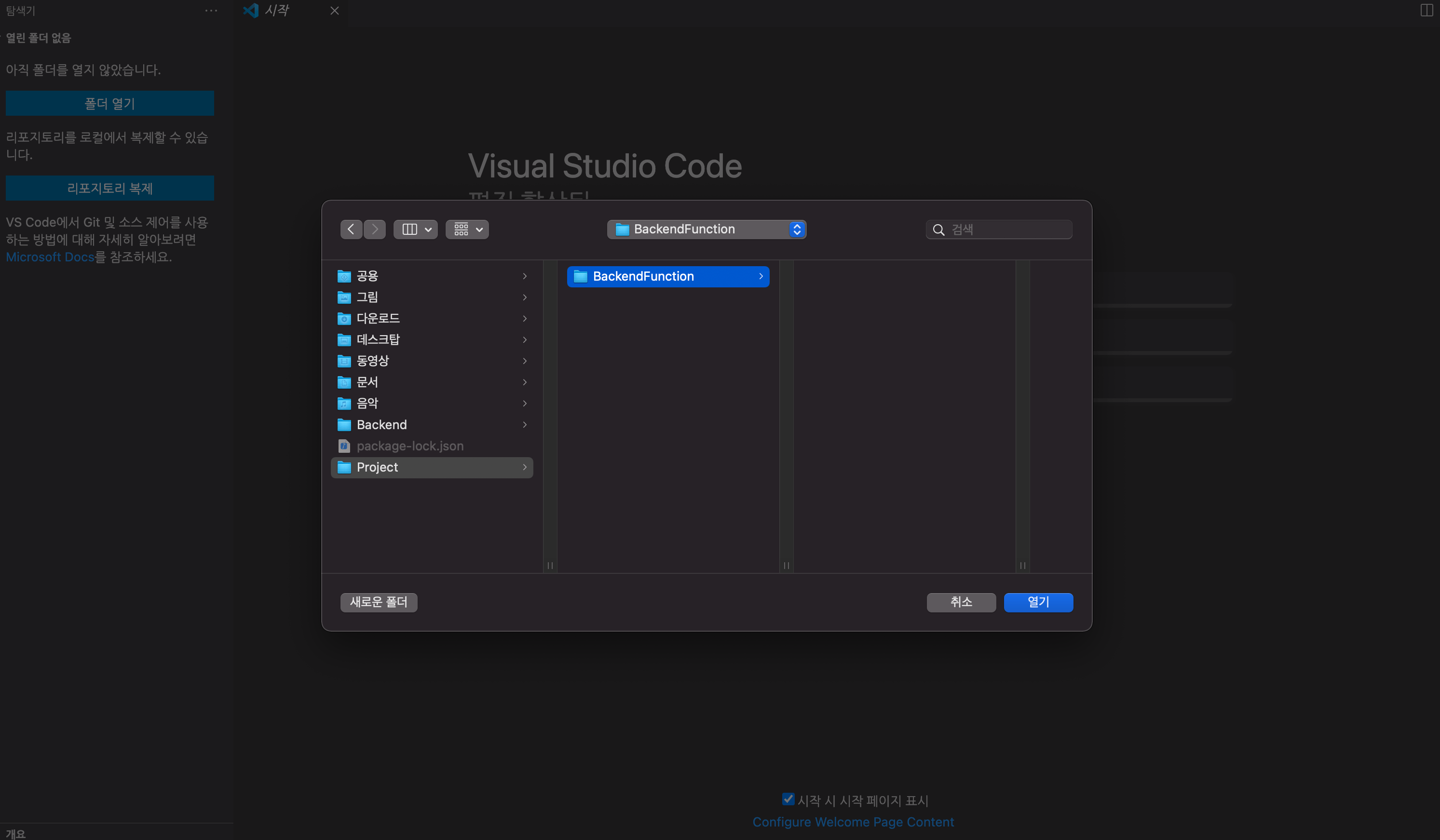Expand 다운로드 folder chevron
The height and width of the screenshot is (840, 1440).
(525, 318)
